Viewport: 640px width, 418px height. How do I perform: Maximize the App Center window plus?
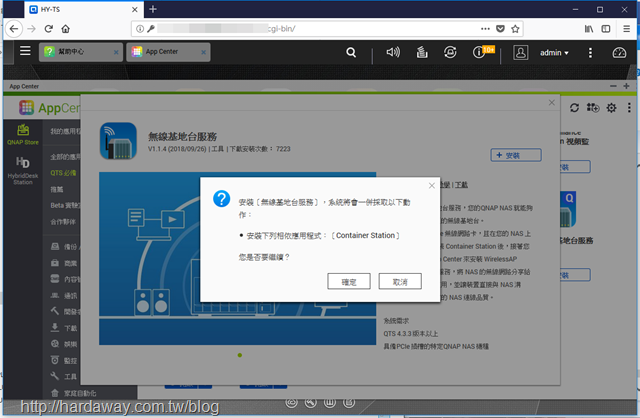point(627,86)
